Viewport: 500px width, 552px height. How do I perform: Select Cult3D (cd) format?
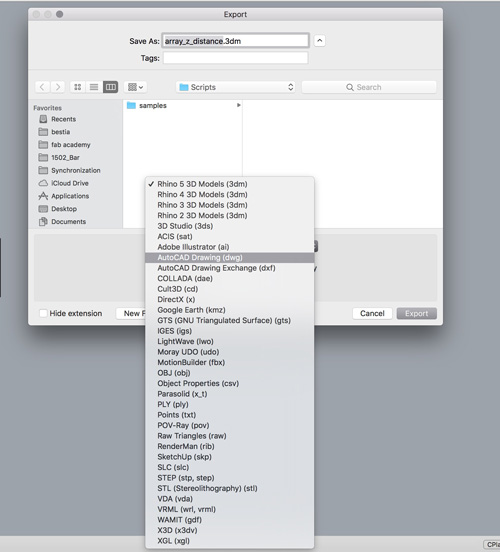pyautogui.click(x=230, y=289)
